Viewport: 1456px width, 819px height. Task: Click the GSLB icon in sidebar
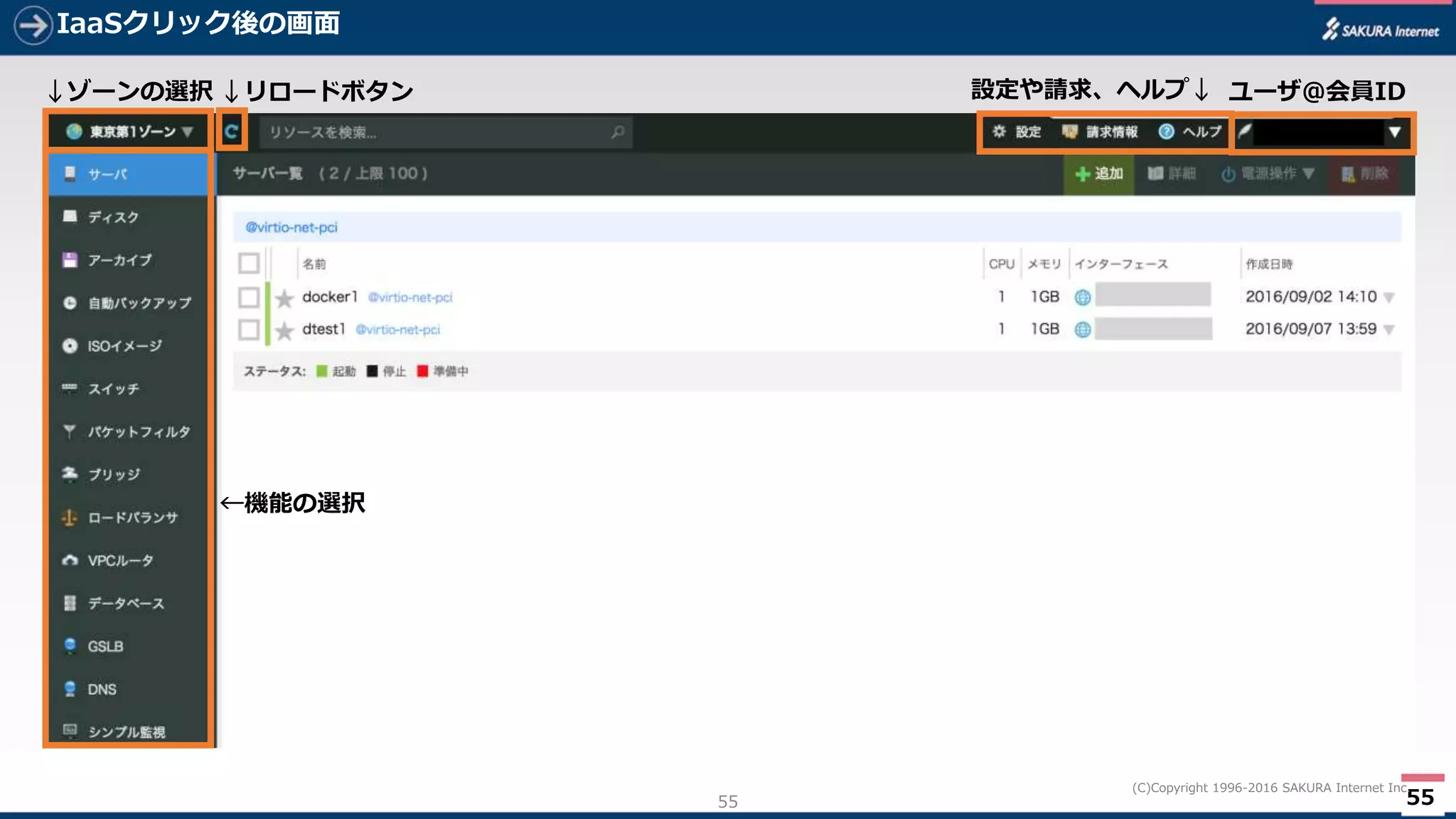[69, 646]
